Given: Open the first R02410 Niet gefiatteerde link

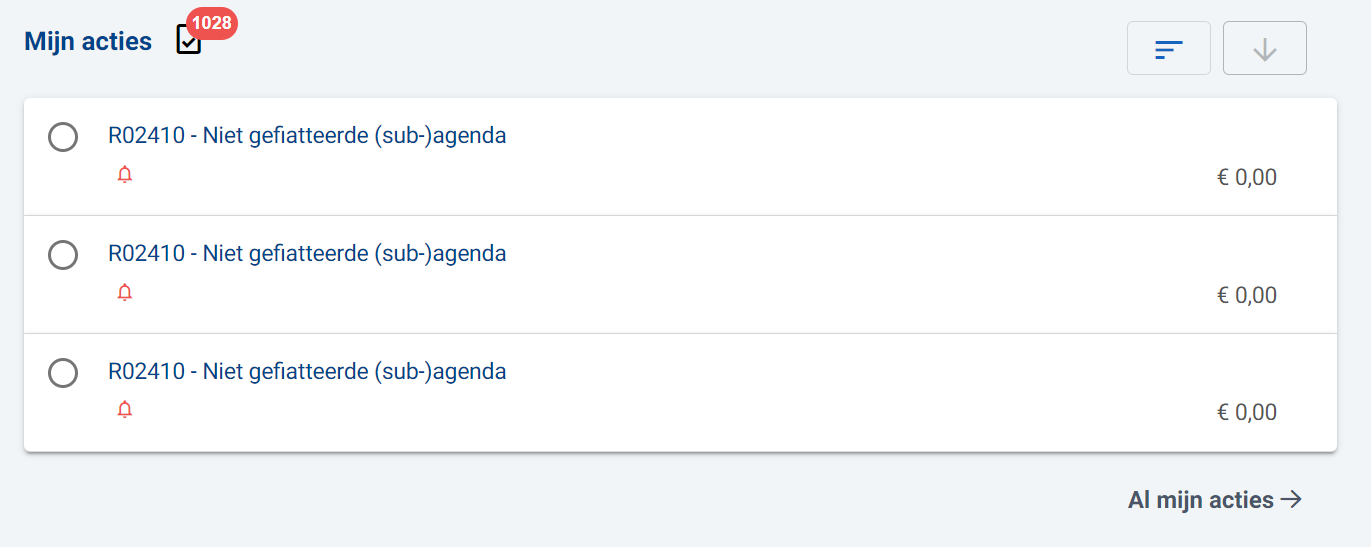Looking at the screenshot, I should tap(307, 136).
